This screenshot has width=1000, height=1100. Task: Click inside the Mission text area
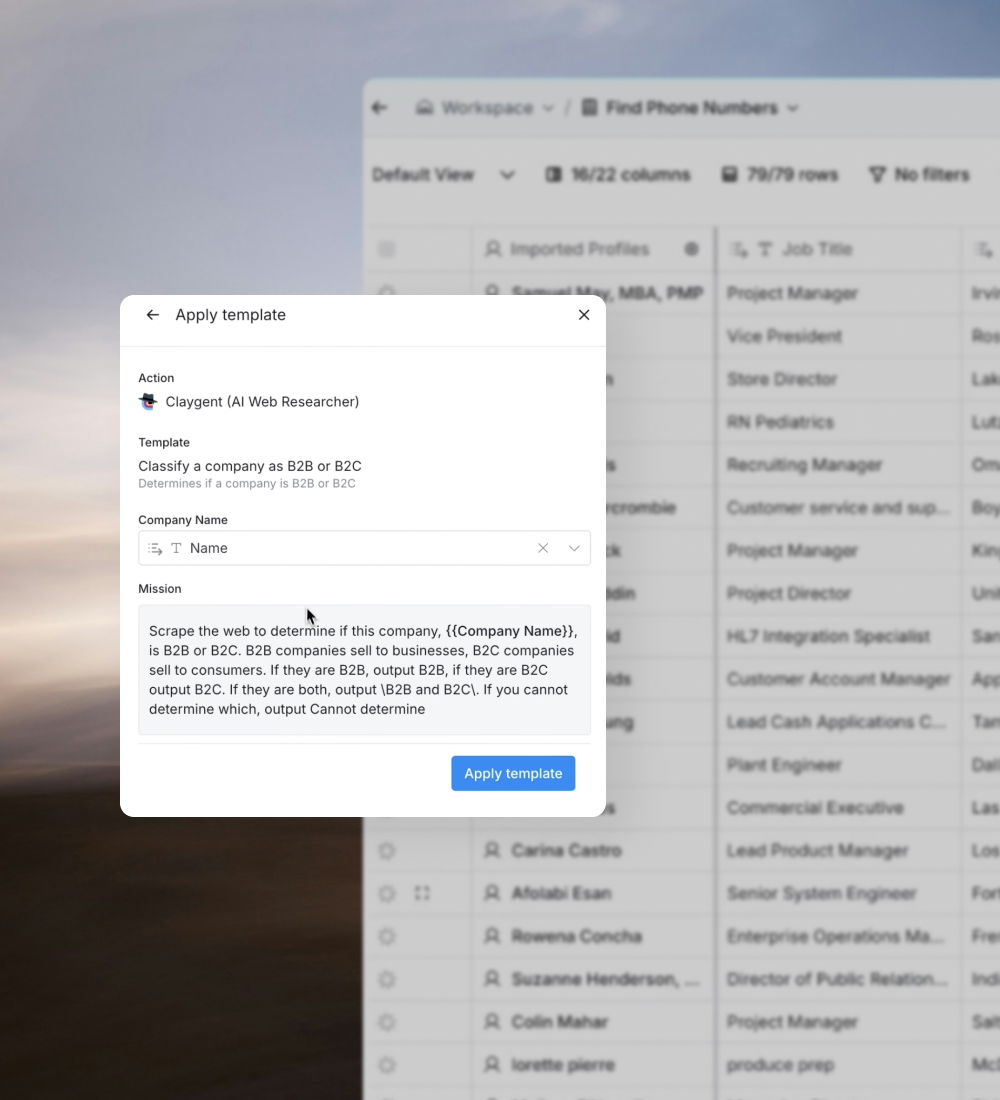click(364, 670)
